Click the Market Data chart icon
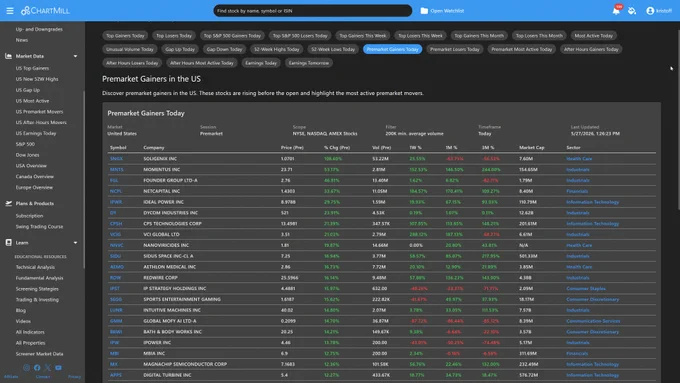Viewport: 680px width, 383px height. point(8,56)
